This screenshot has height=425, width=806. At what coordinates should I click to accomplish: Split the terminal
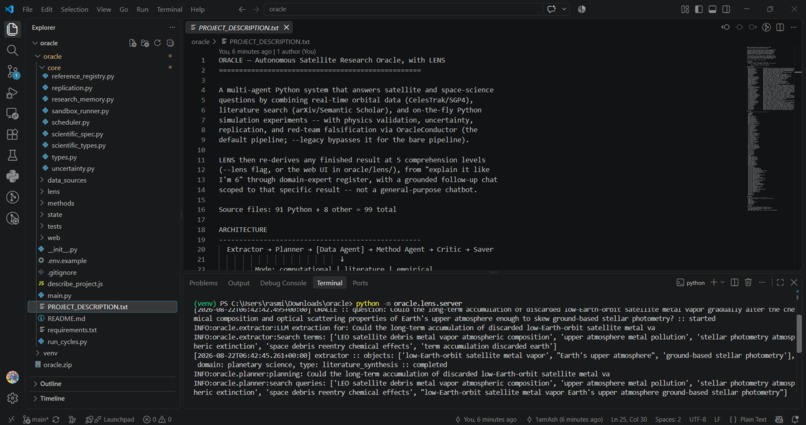(735, 283)
